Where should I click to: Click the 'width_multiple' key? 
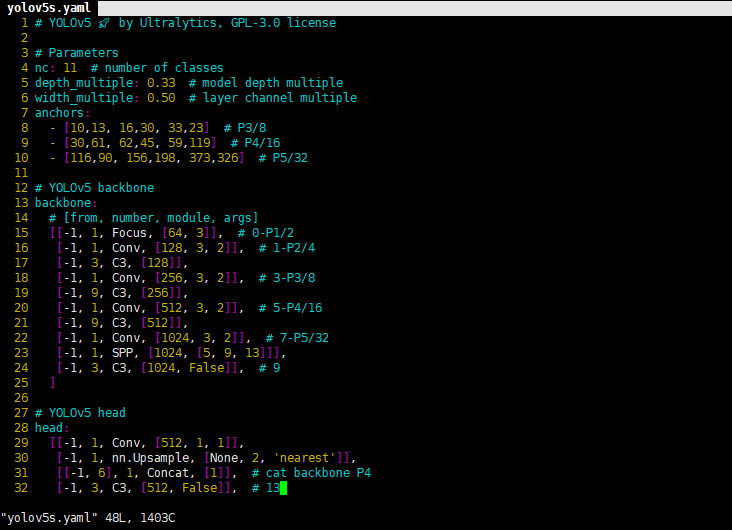click(x=84, y=98)
